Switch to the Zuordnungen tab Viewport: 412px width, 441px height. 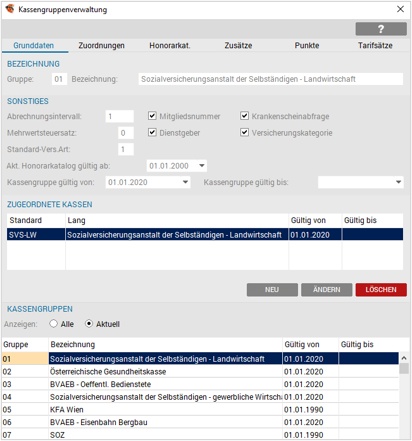(102, 46)
